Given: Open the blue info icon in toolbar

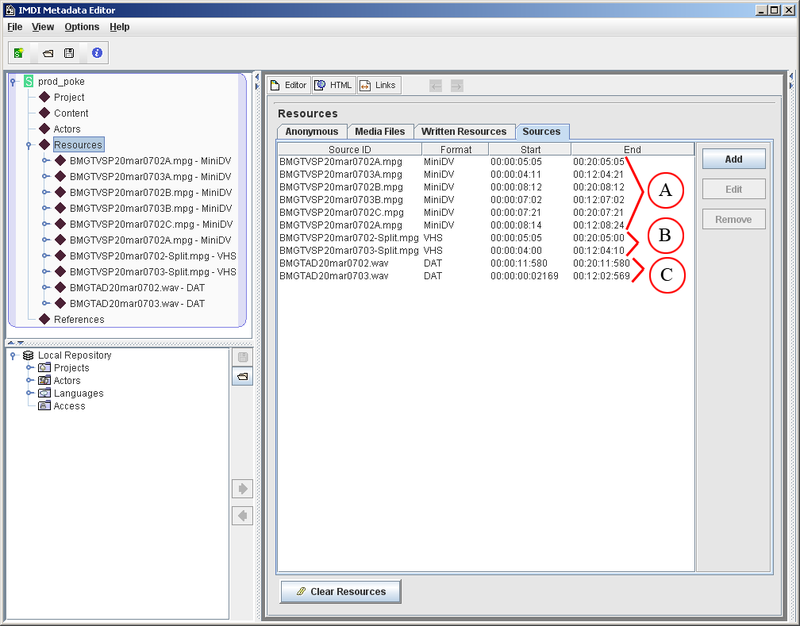Looking at the screenshot, I should [x=97, y=52].
